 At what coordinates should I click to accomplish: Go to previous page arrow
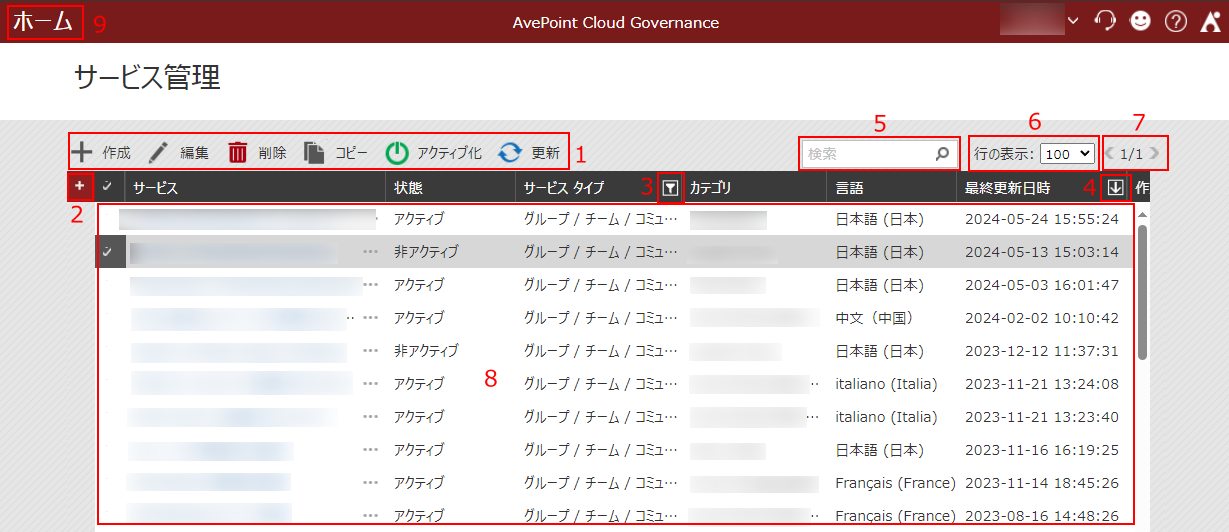[1110, 154]
